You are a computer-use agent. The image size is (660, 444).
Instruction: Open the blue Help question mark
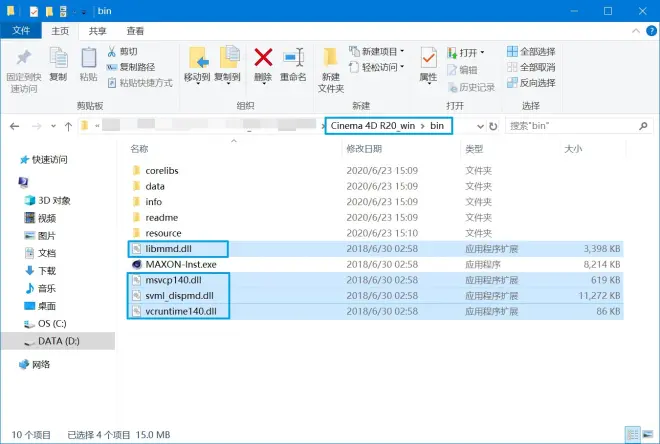coord(652,31)
